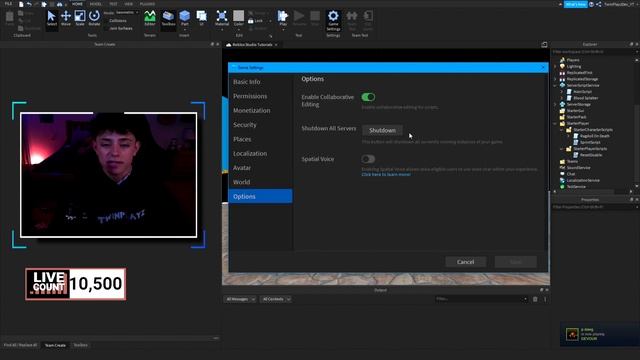Image resolution: width=640 pixels, height=360 pixels.
Task: Click the Output filter field
Action: click(481, 299)
